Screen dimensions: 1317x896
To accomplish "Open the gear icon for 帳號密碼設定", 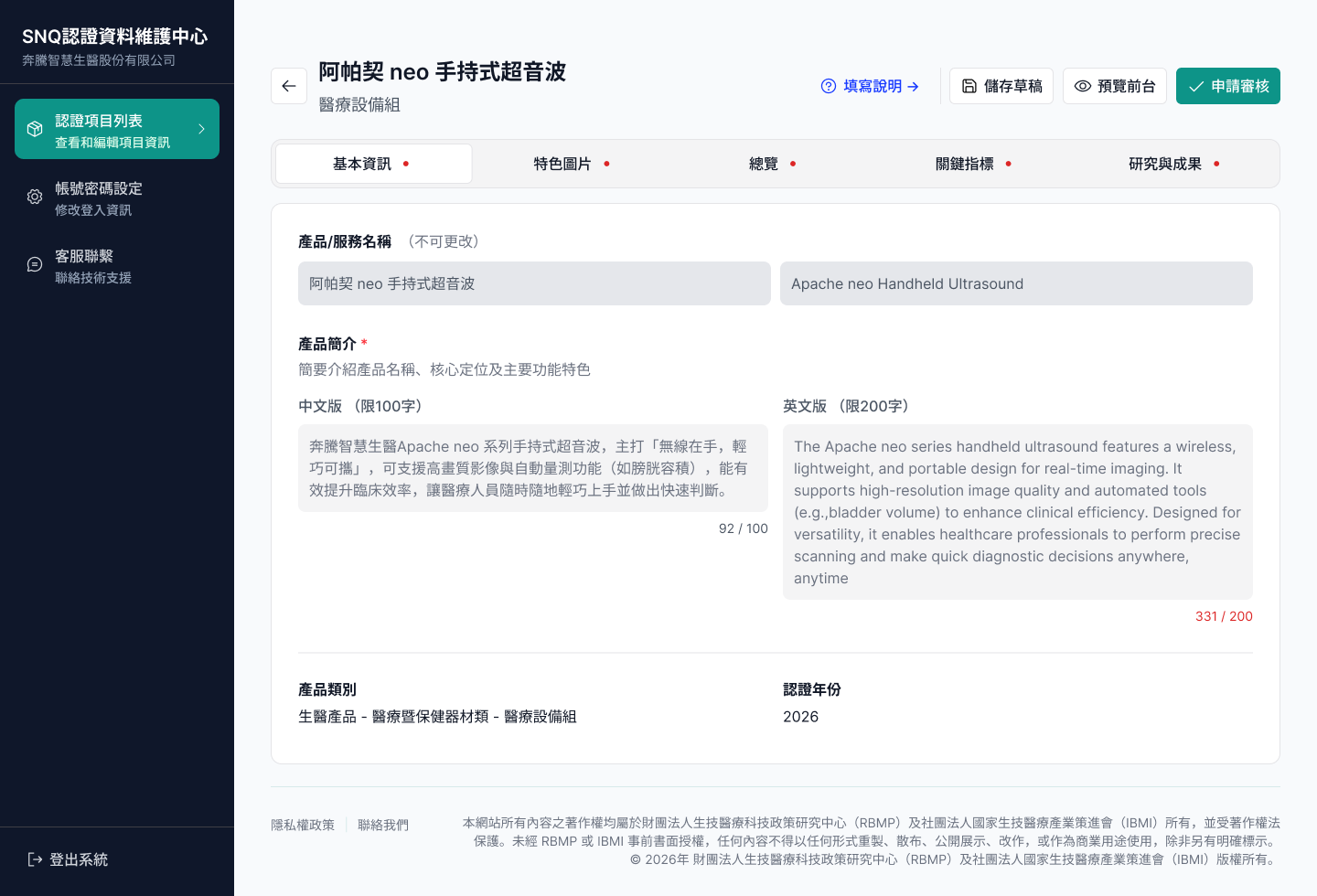I will pyautogui.click(x=34, y=196).
